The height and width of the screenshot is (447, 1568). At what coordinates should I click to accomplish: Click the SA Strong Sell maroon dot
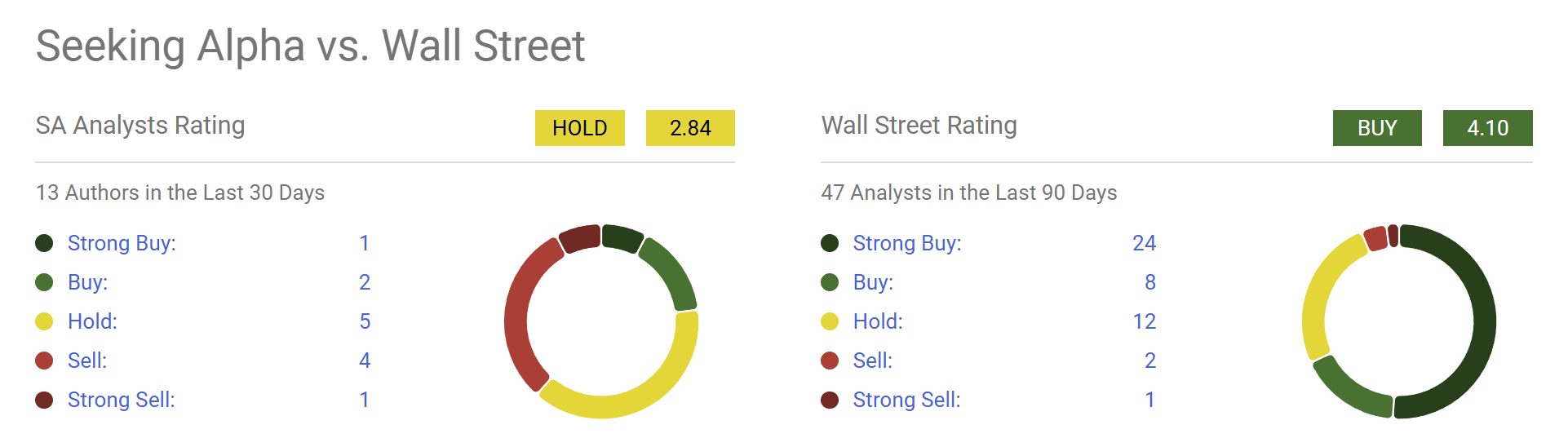click(x=44, y=400)
